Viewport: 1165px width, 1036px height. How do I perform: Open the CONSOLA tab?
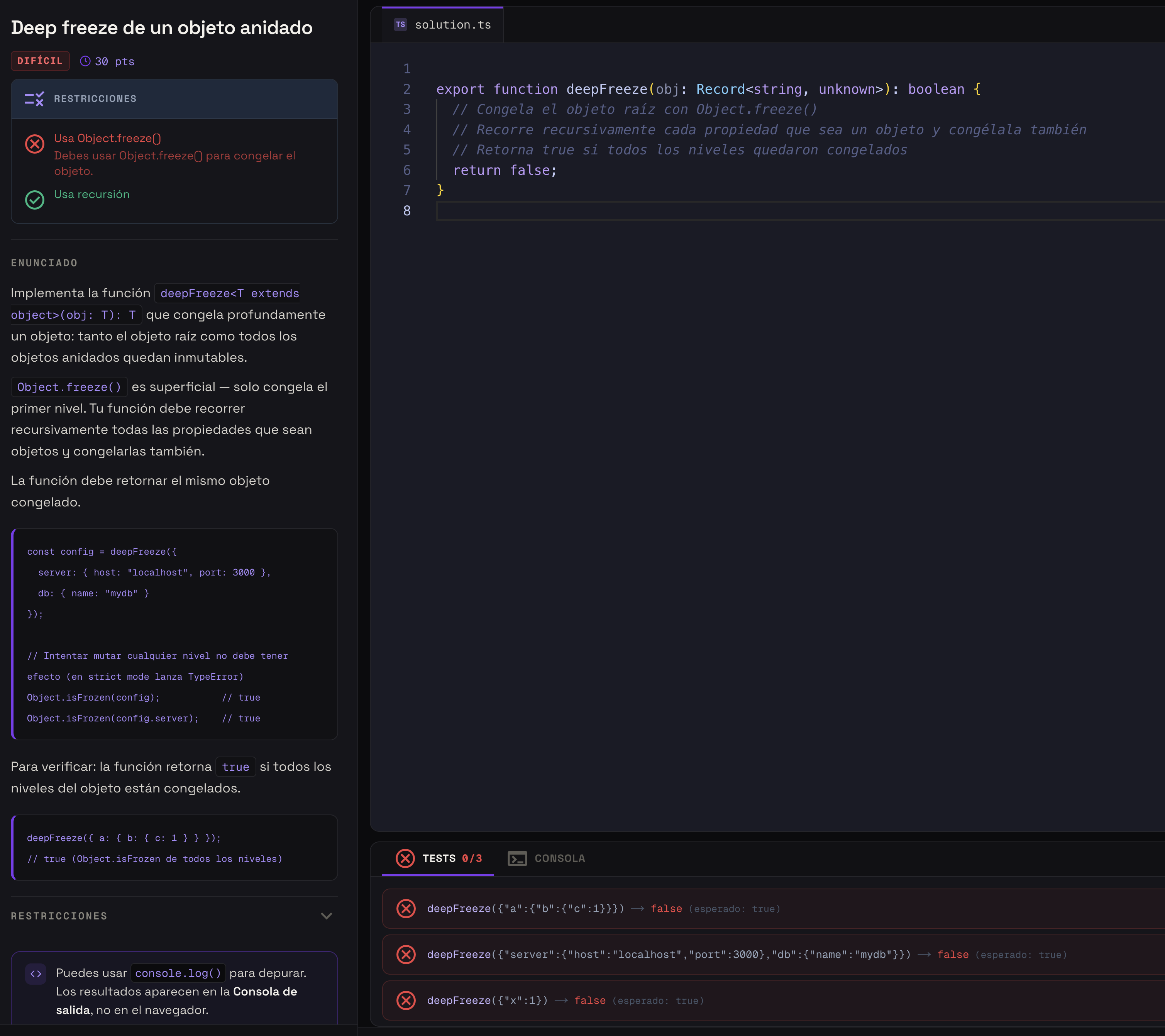[546, 858]
